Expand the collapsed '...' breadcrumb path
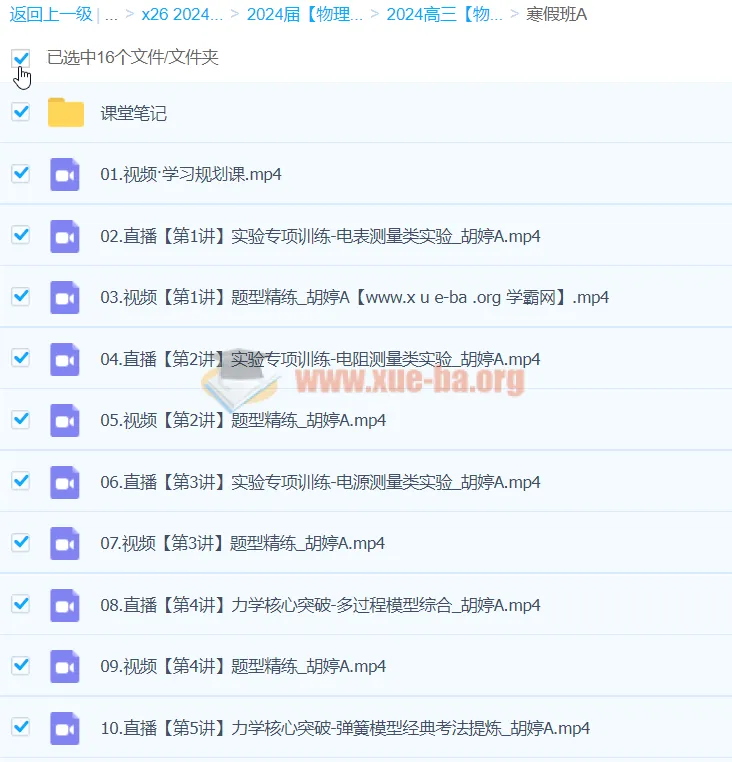732x762 pixels. 111,14
